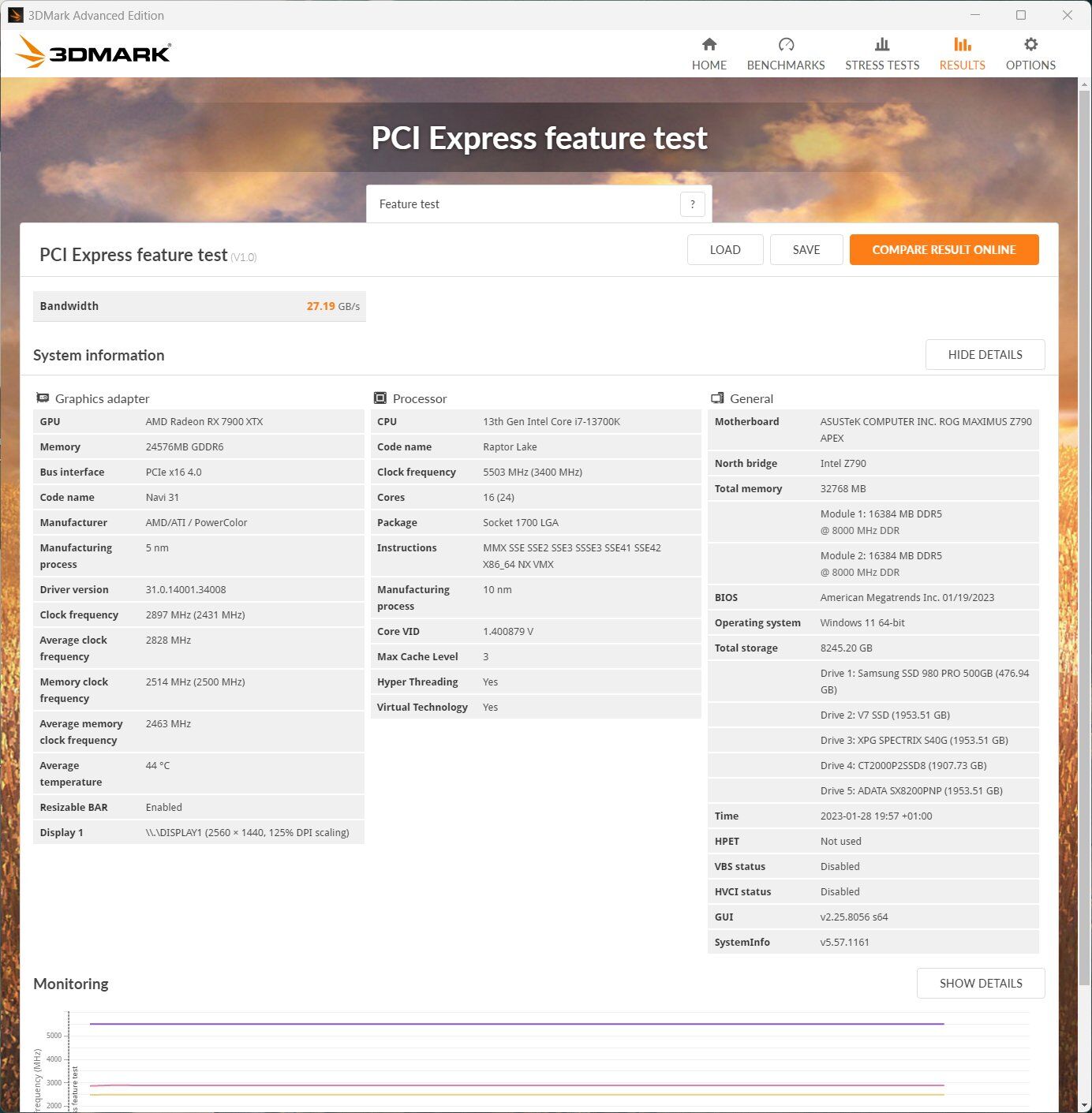Image resolution: width=1092 pixels, height=1113 pixels.
Task: Click the scrollbar up arrow
Action: coord(1085,84)
